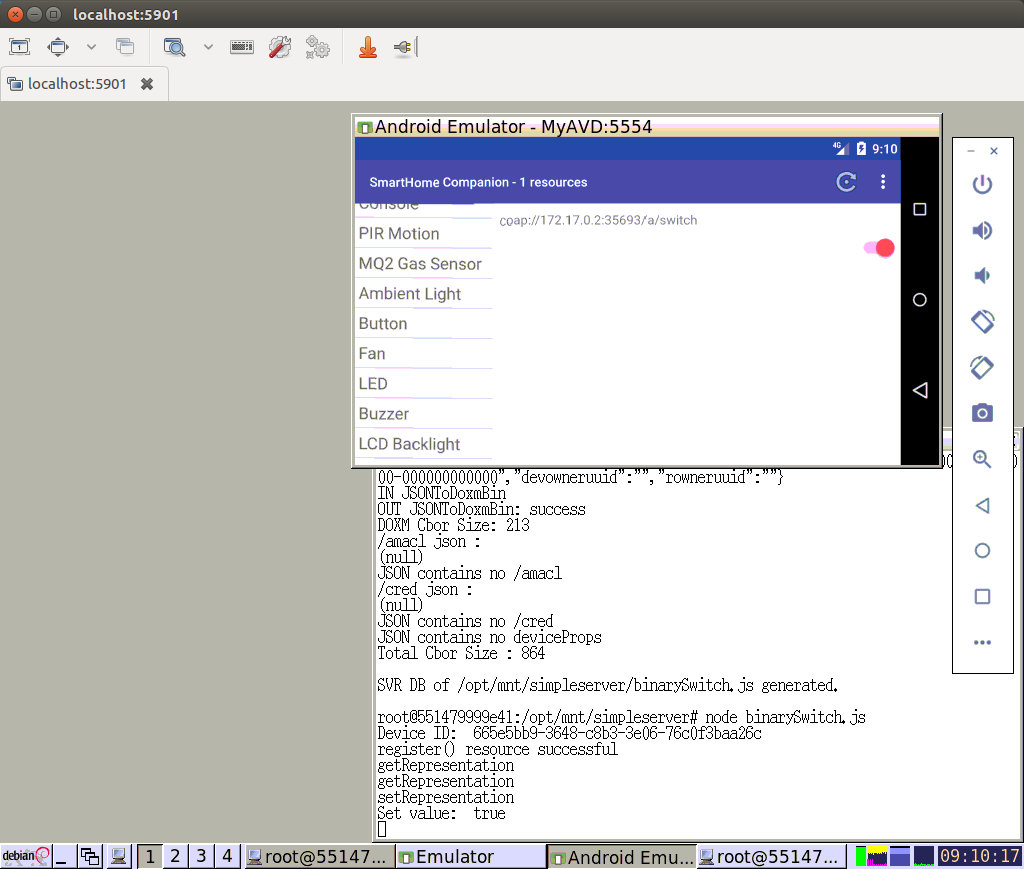The image size is (1024, 869).
Task: Open the preferences wrench icon
Action: [280, 47]
